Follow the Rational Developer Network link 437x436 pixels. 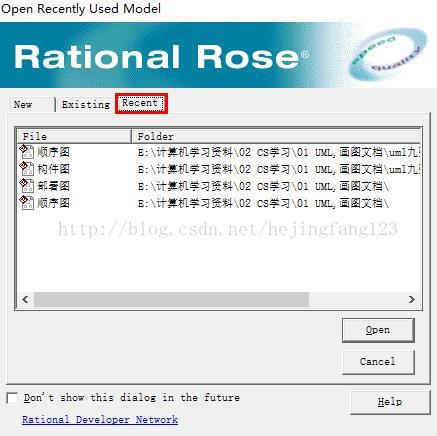pyautogui.click(x=100, y=419)
